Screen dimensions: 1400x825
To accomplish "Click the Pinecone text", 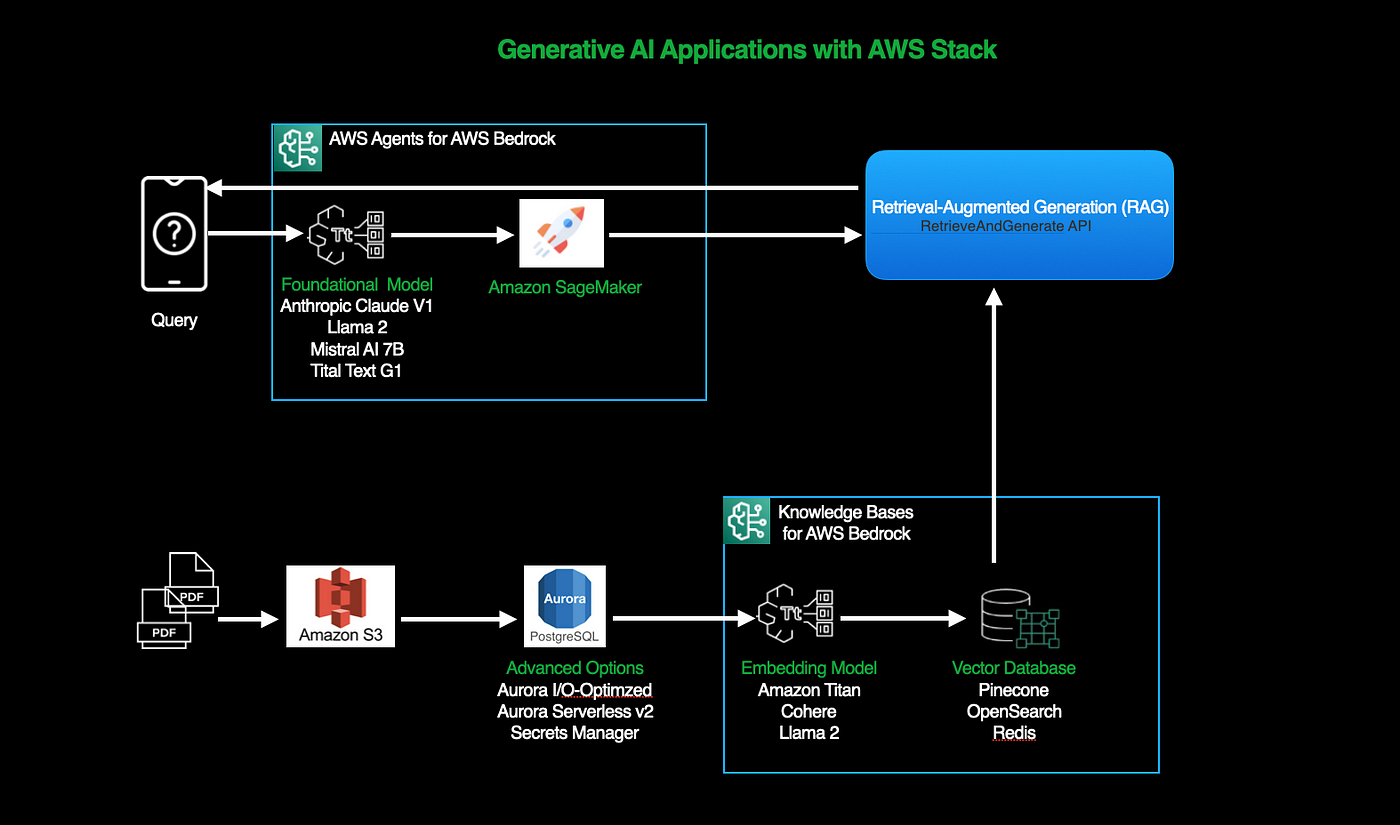I will pos(1014,690).
